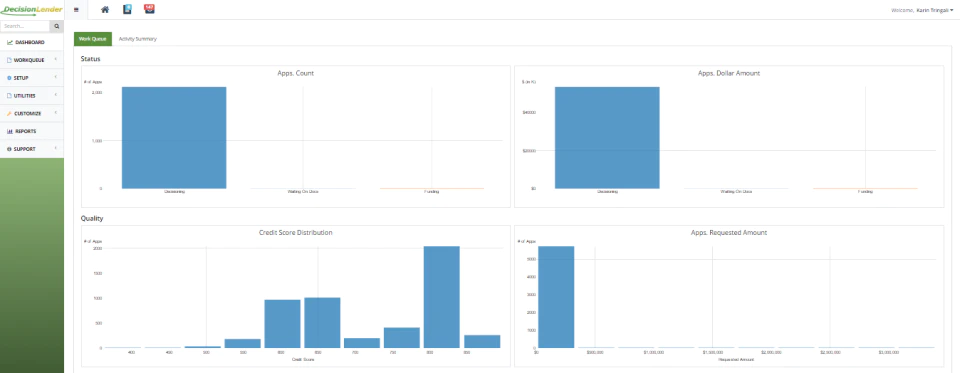960x373 pixels.
Task: Expand the Workqueue sidebar chevron
Action: click(x=56, y=59)
